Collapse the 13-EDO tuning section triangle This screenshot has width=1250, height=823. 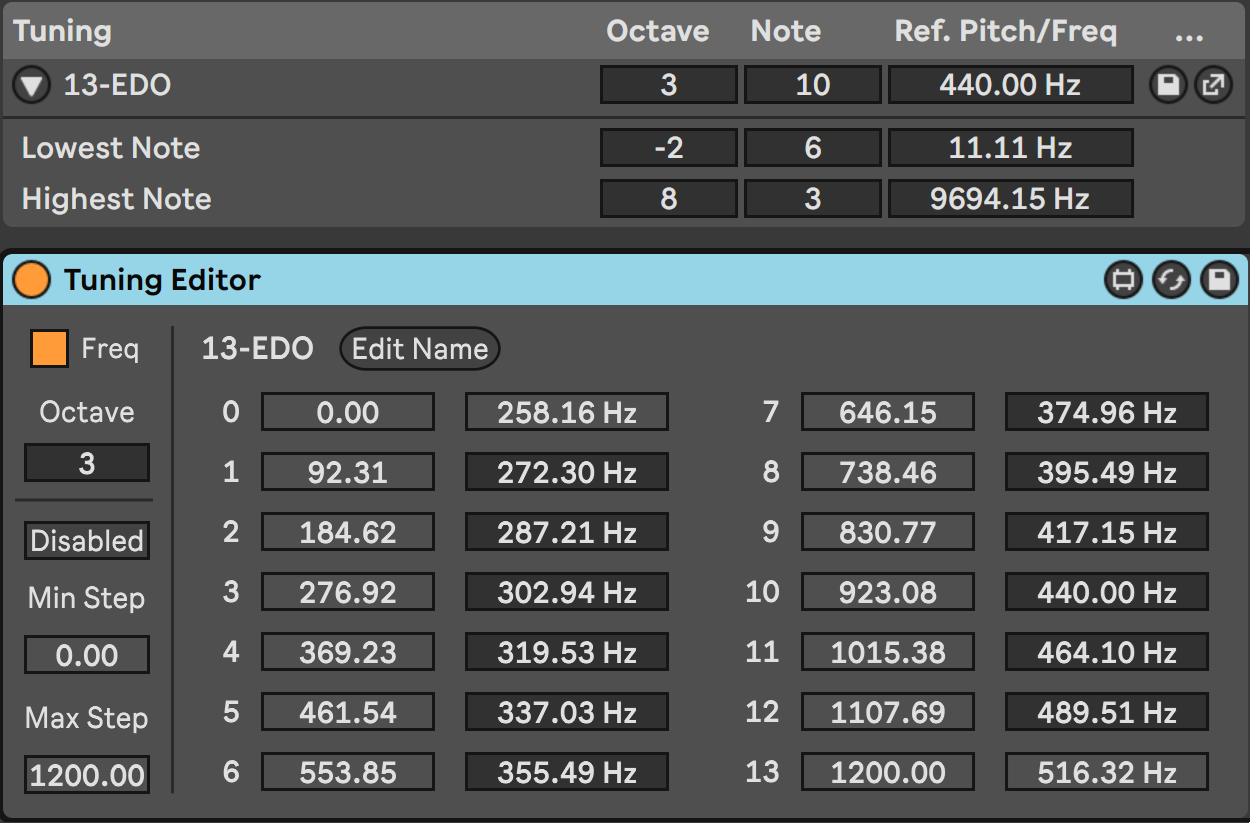32,86
